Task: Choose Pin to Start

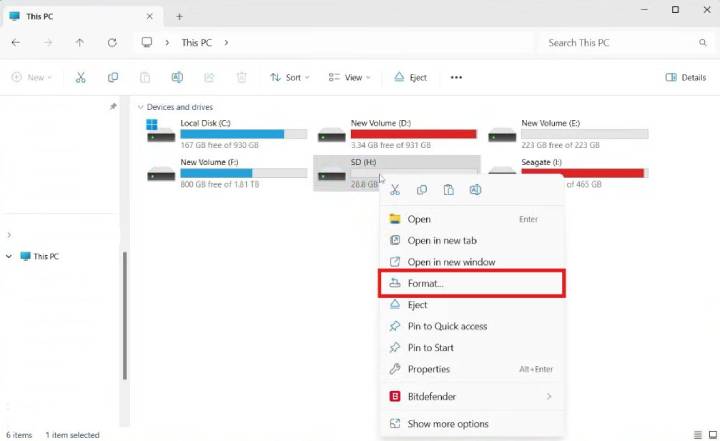Action: (472, 348)
